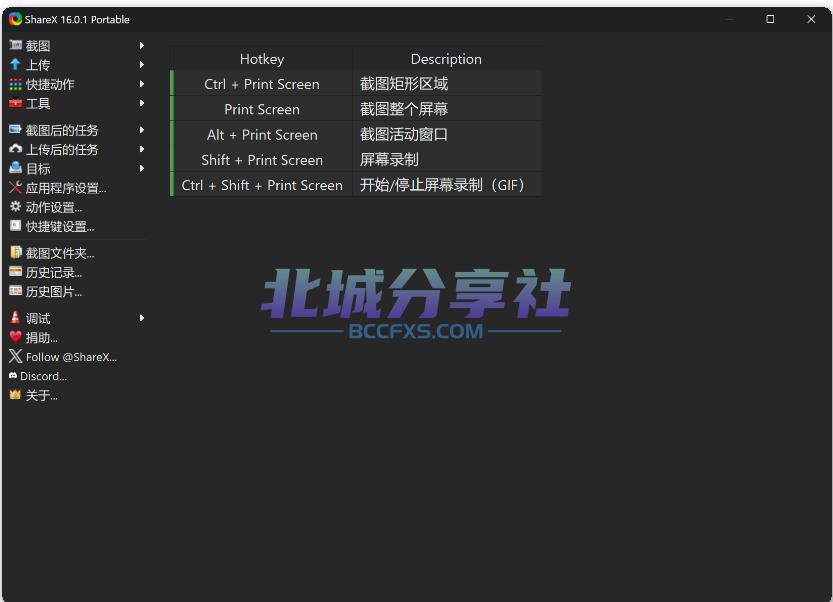Open the 快捷动作 menu item
This screenshot has width=833, height=602.
coord(78,84)
